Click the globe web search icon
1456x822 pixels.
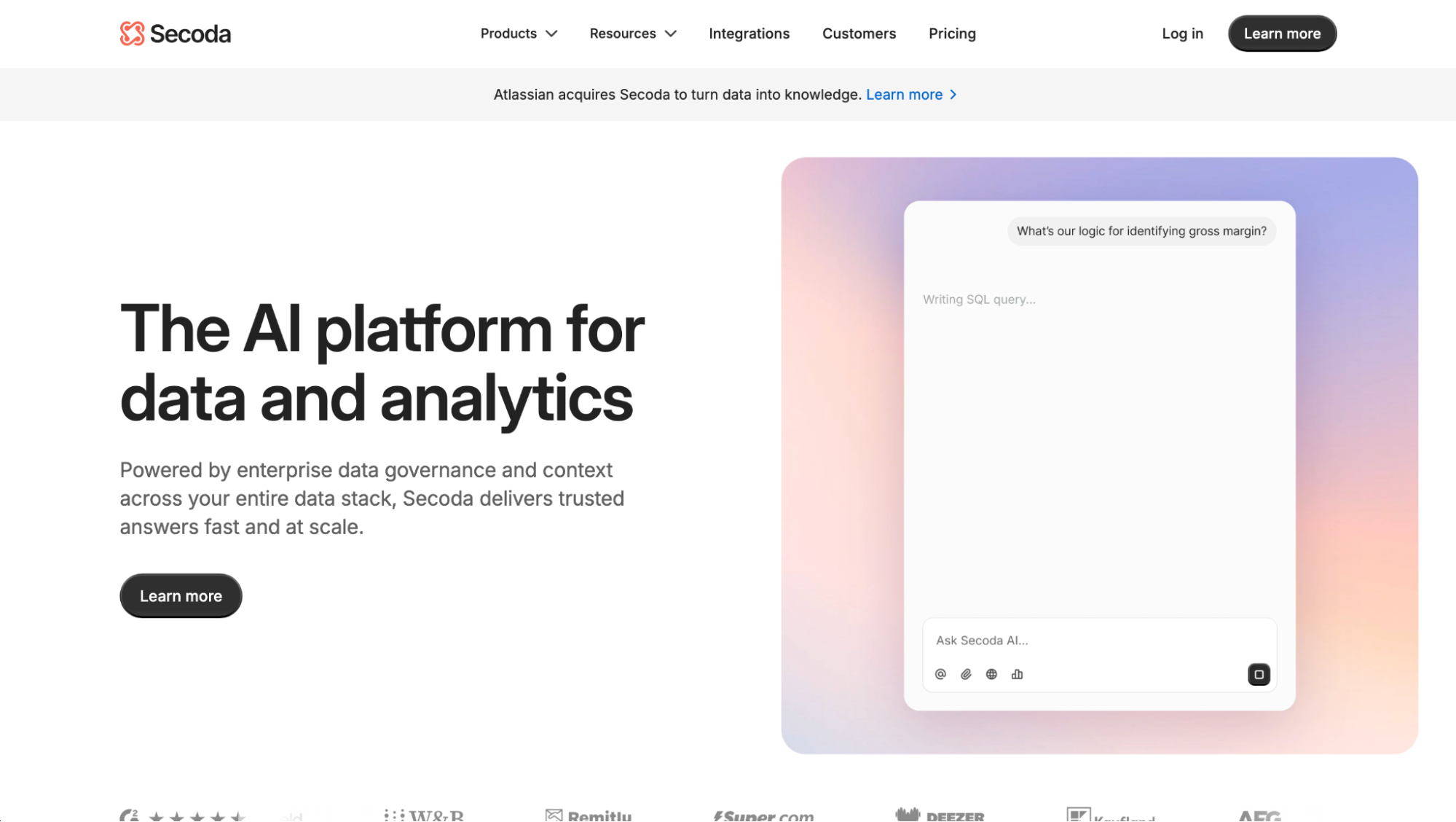click(x=991, y=674)
